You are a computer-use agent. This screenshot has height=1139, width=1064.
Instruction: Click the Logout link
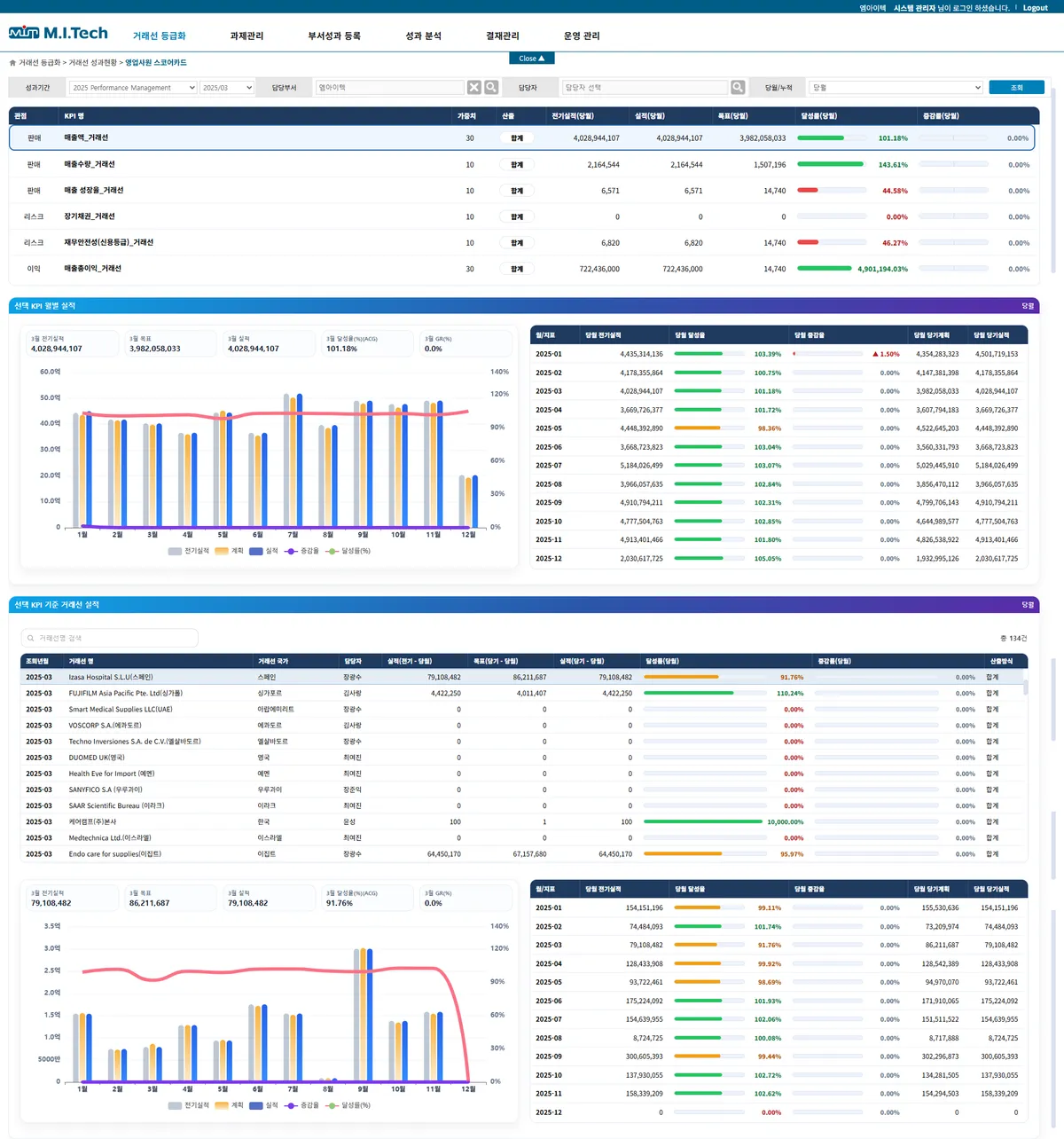(1035, 8)
